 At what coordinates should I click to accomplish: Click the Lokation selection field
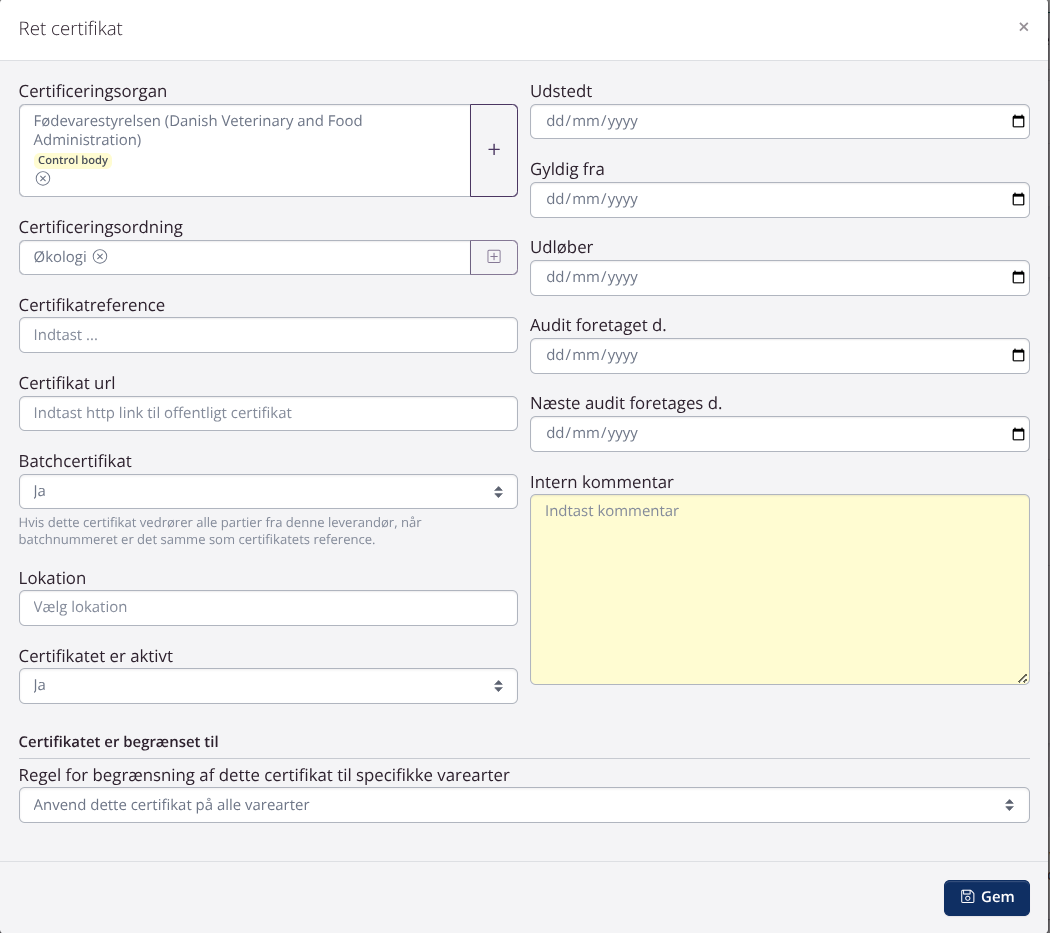[268, 608]
